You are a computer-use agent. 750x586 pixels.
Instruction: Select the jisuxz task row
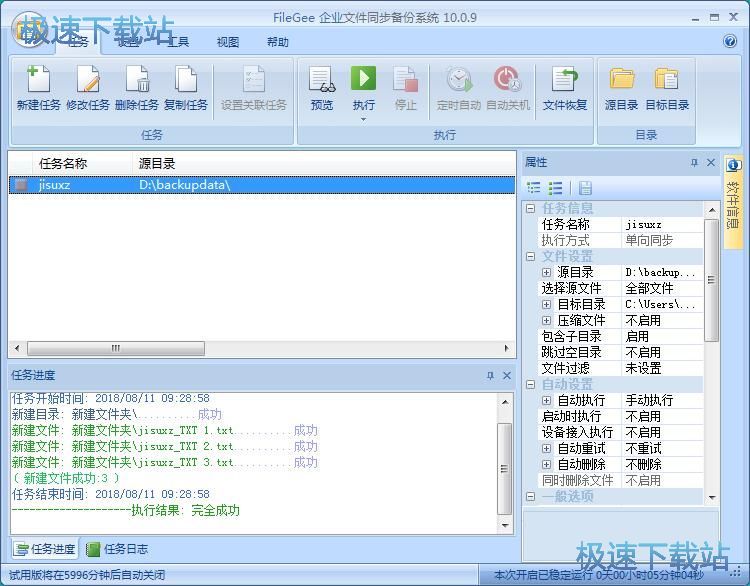262,185
